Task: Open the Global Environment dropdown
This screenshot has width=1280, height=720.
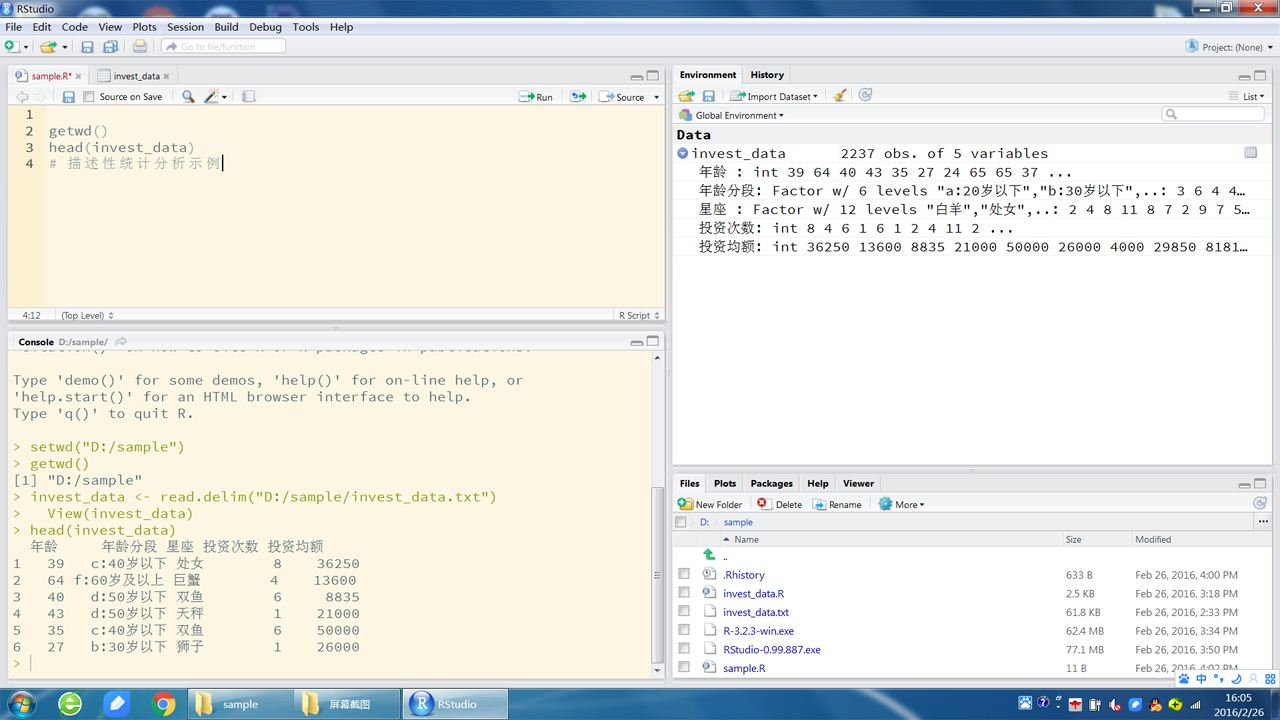Action: (732, 115)
